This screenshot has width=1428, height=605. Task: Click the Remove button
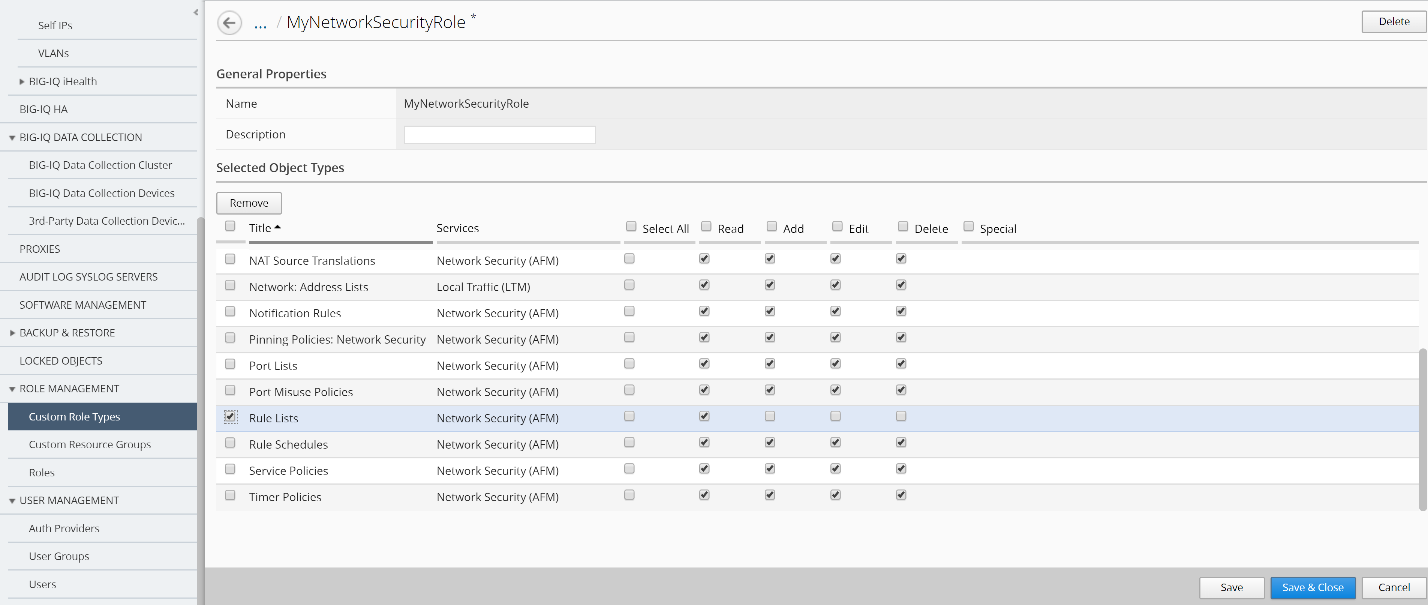[249, 203]
